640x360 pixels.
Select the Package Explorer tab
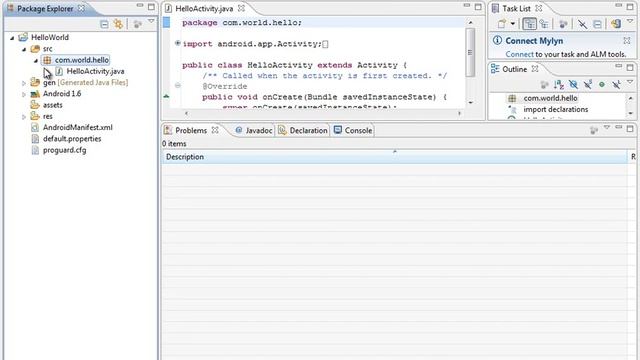45,8
